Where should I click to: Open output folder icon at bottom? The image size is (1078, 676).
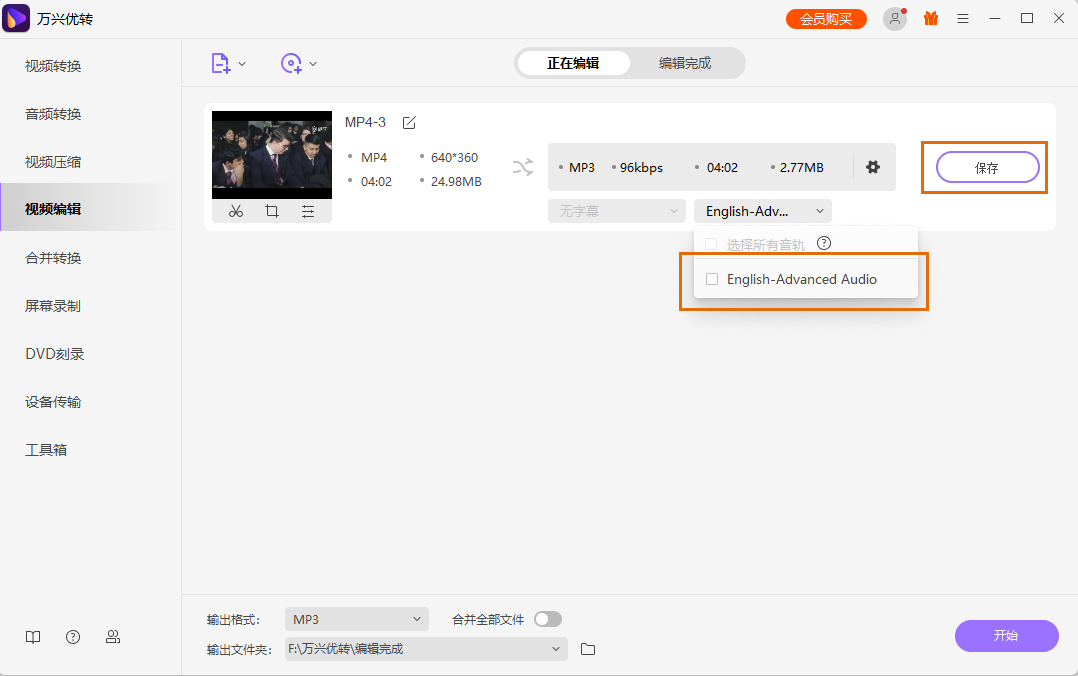(x=588, y=649)
